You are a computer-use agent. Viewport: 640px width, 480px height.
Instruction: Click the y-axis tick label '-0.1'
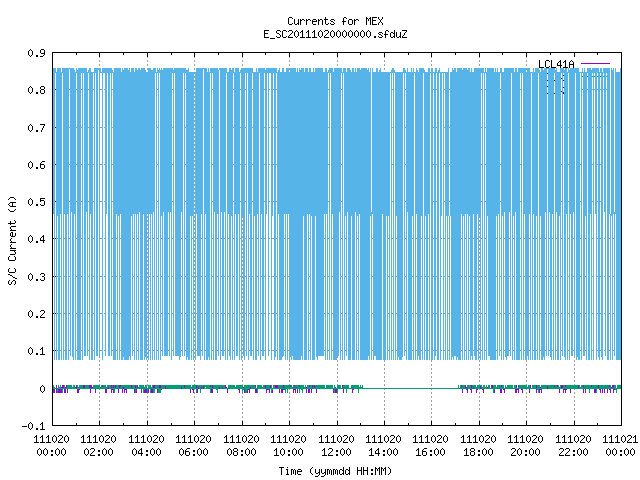33,426
